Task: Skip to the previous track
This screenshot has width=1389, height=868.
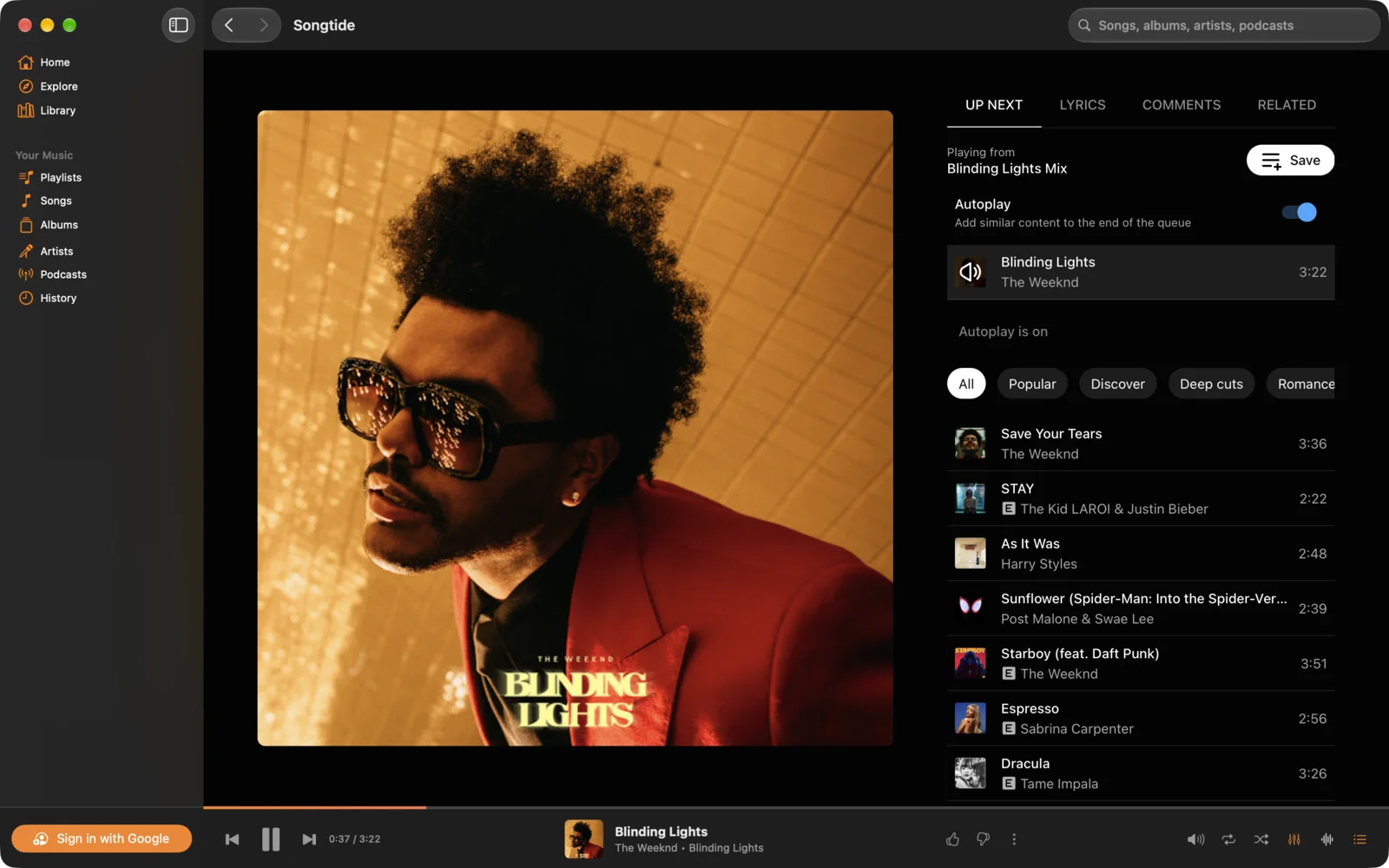Action: (232, 839)
